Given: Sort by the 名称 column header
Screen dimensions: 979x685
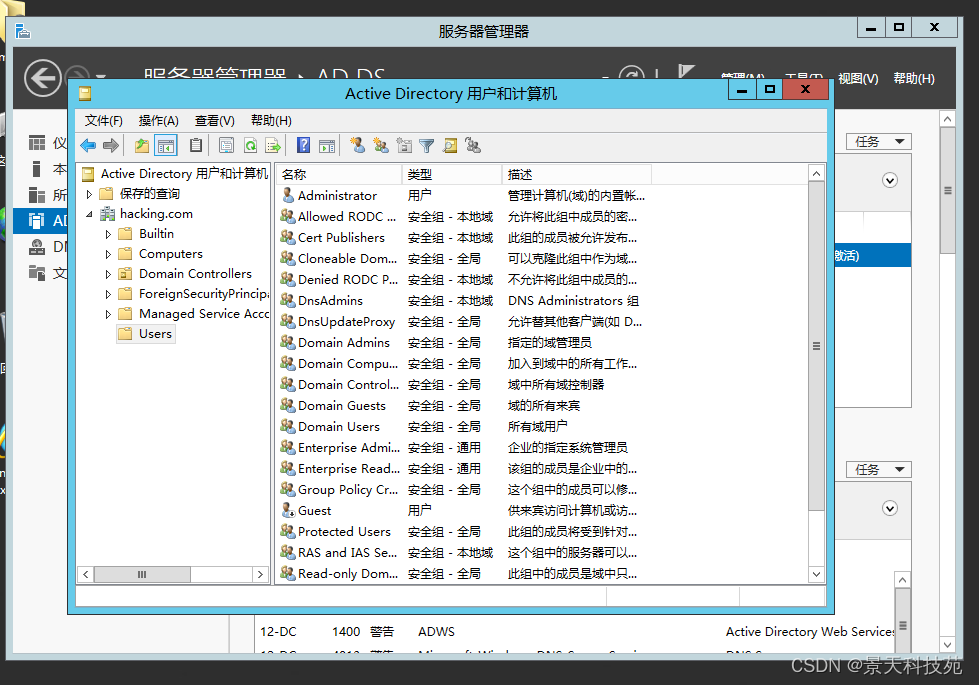Looking at the screenshot, I should tap(340, 174).
